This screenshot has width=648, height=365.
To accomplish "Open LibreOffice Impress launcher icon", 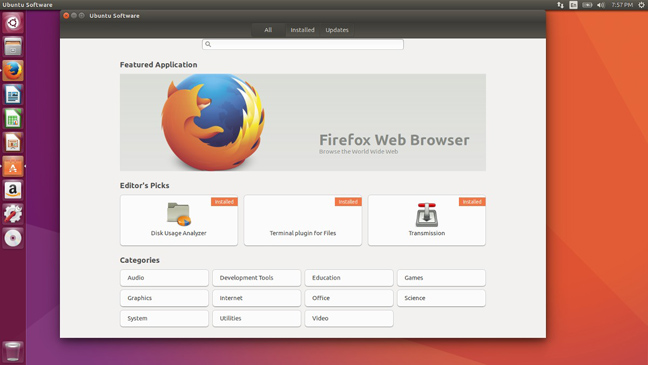I will click(x=13, y=143).
